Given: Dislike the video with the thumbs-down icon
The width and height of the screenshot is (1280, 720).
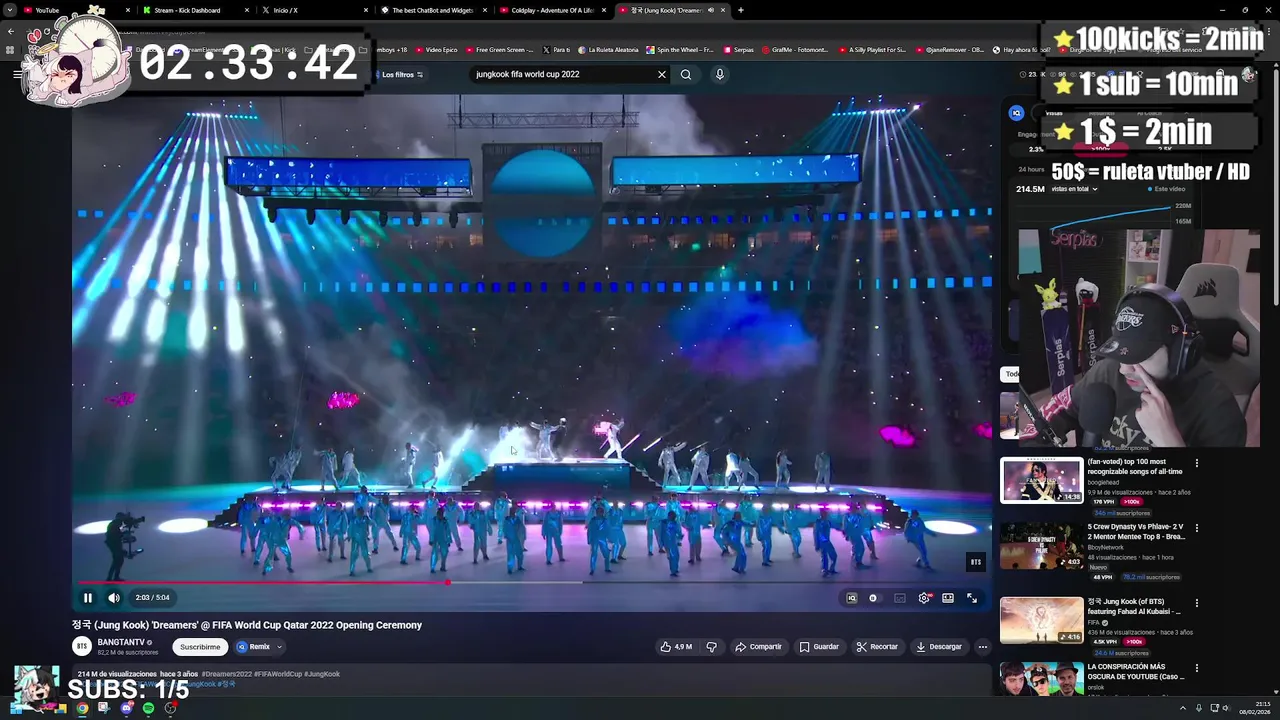Looking at the screenshot, I should (712, 647).
